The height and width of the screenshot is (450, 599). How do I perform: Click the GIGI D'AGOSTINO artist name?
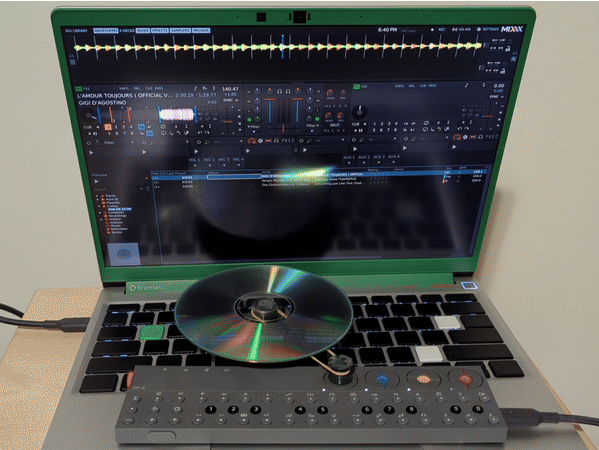pos(102,103)
